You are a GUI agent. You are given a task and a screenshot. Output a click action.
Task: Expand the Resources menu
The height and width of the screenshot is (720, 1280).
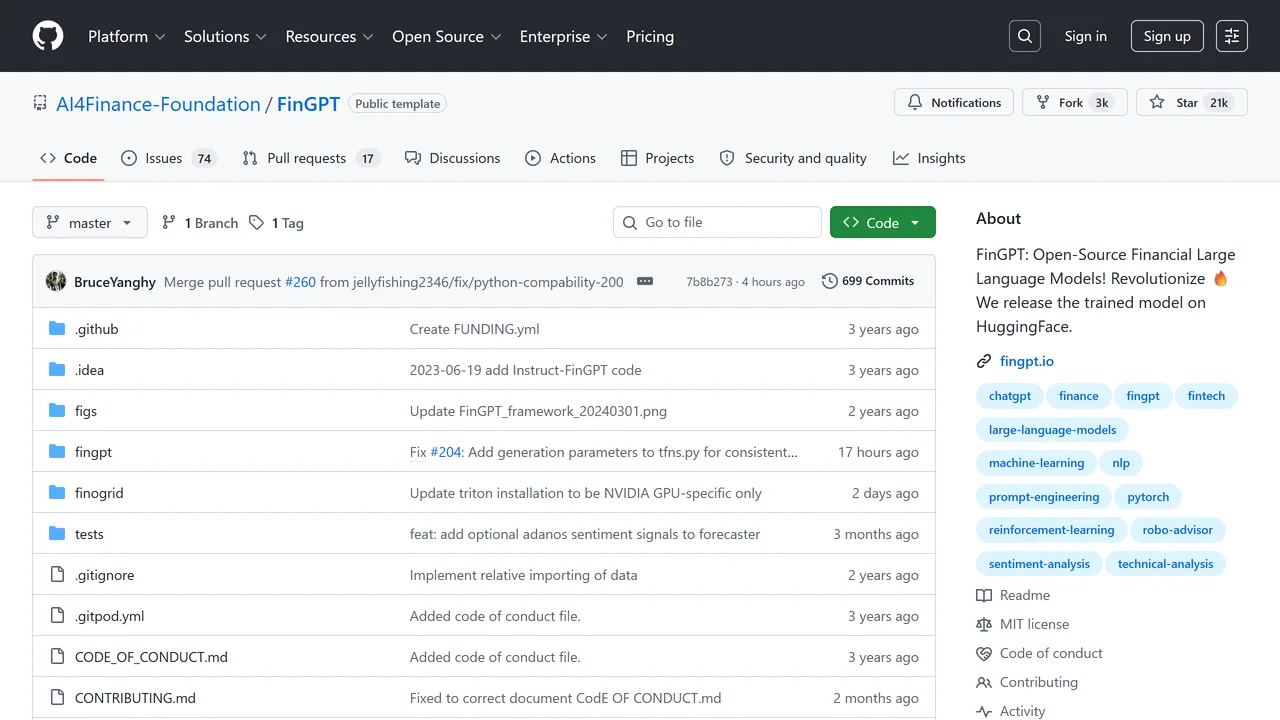point(329,36)
